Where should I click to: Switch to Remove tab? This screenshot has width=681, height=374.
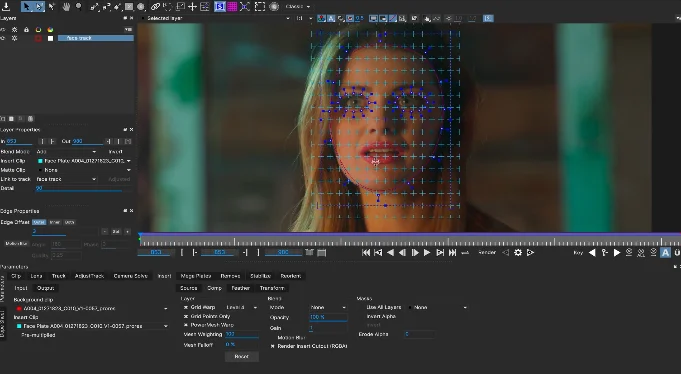click(x=230, y=276)
